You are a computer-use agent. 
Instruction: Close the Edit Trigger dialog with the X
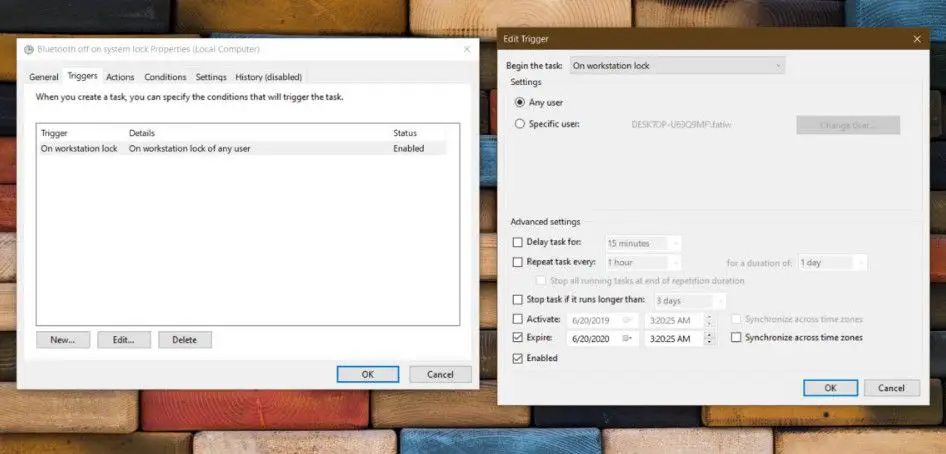[917, 39]
